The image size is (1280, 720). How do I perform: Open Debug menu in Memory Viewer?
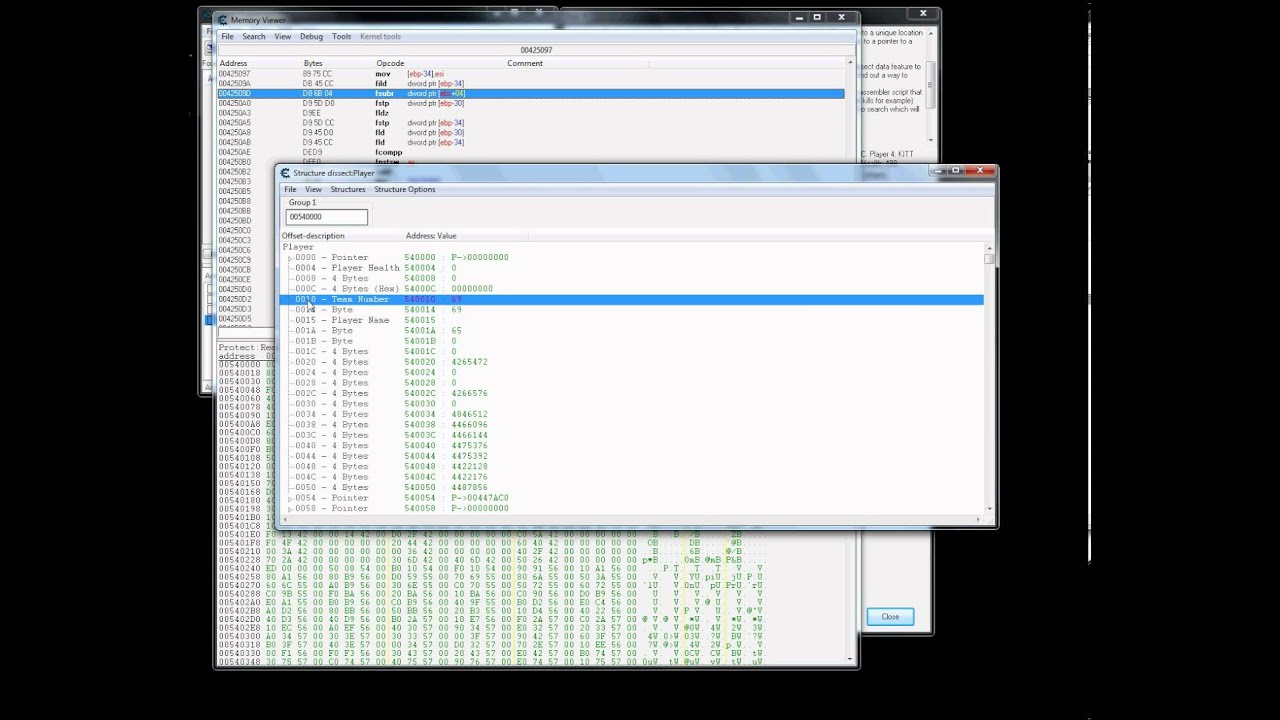coord(311,36)
